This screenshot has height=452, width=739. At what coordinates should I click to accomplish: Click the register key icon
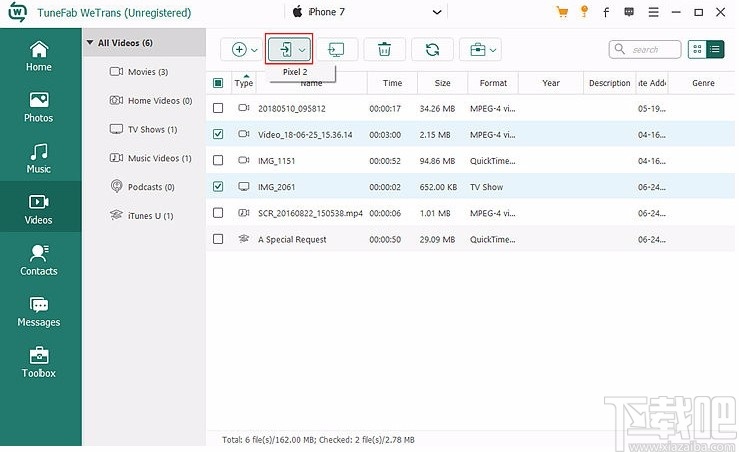(584, 11)
